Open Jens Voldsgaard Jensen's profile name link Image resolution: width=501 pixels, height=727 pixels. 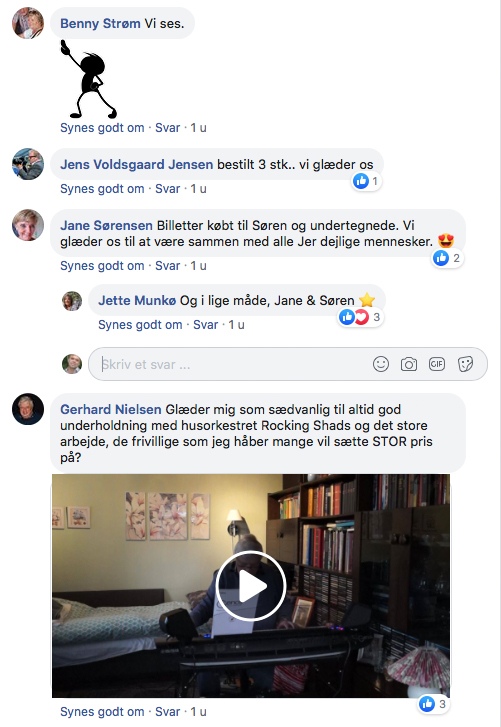137,165
